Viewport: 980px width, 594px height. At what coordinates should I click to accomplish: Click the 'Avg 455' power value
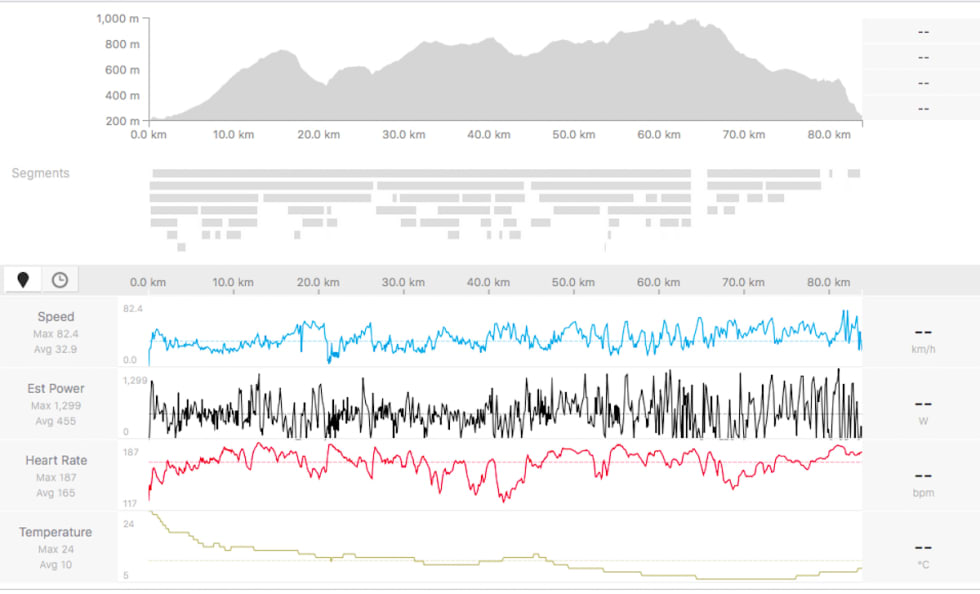[x=56, y=421]
